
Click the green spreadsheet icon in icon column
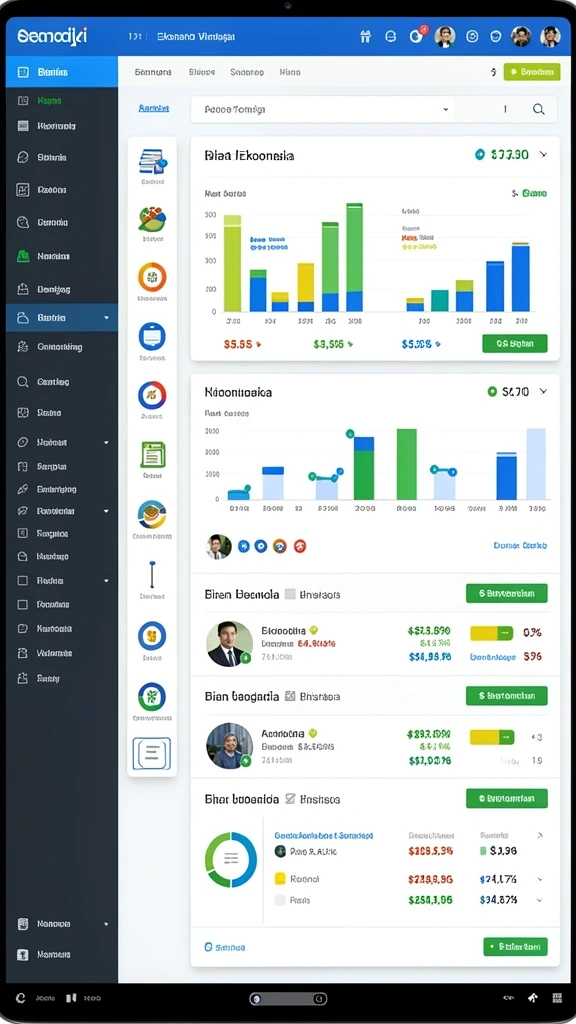153,455
